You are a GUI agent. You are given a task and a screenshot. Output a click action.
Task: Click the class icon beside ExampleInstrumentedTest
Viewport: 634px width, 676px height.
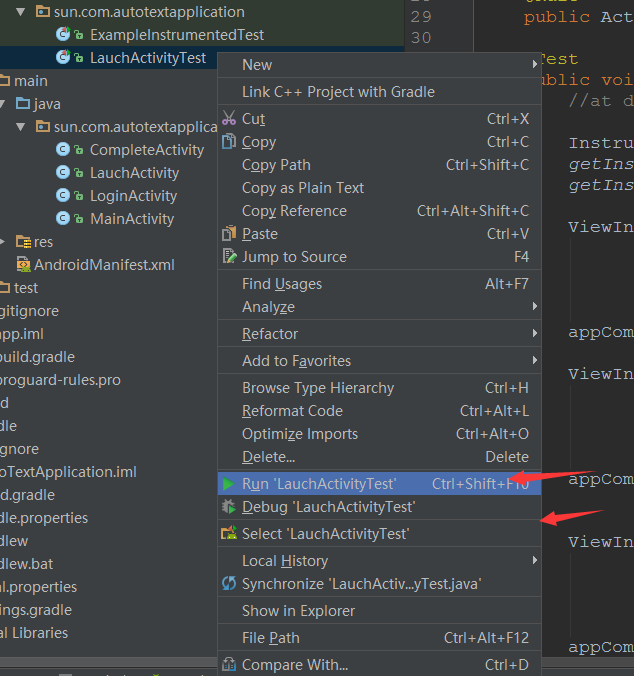(63, 34)
